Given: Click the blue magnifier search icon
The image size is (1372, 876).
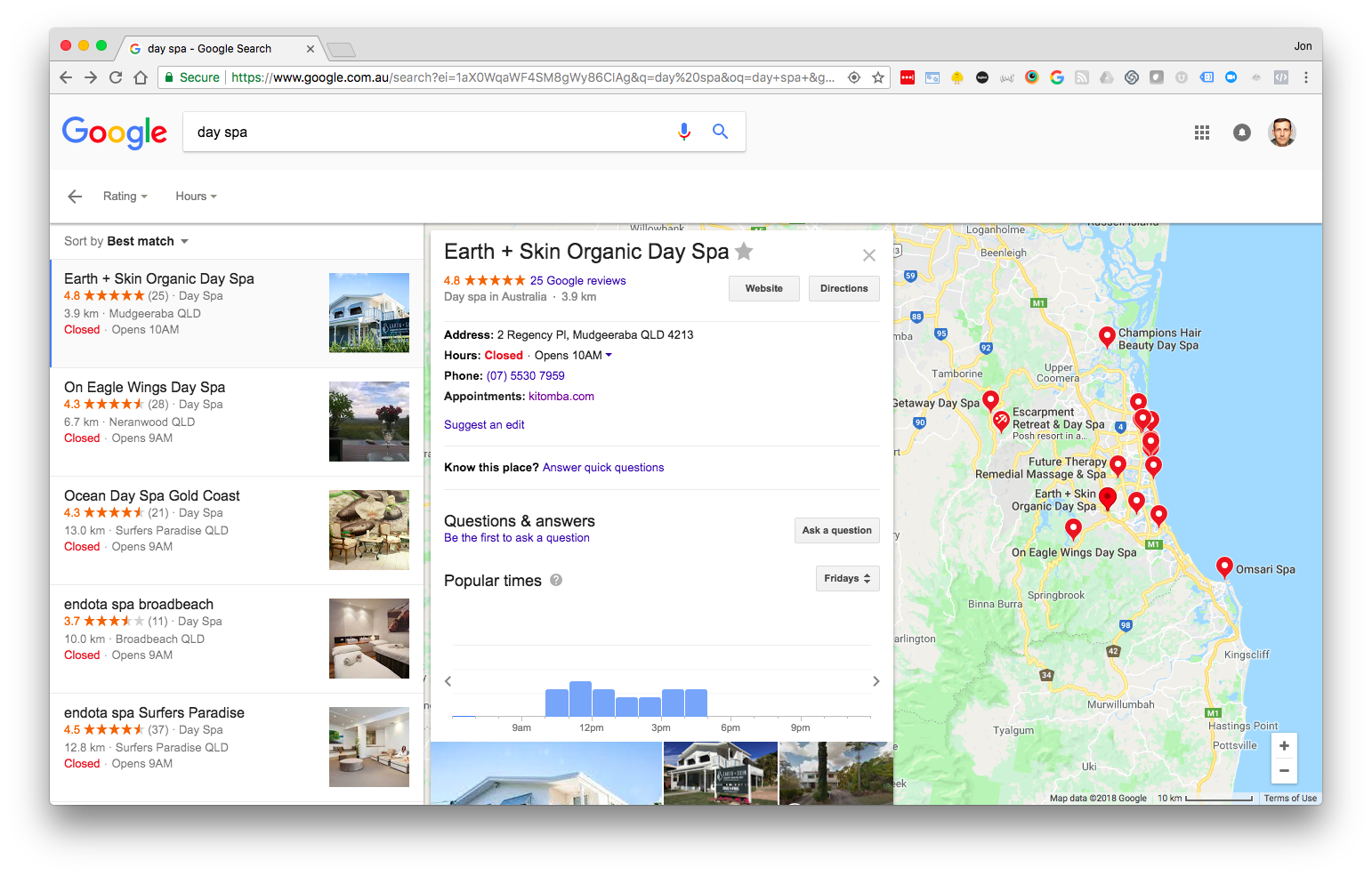Looking at the screenshot, I should coord(721,132).
